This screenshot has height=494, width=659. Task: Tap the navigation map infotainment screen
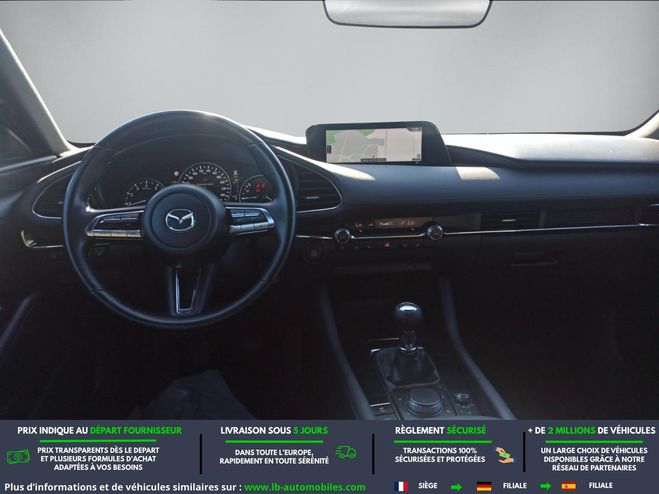374,145
